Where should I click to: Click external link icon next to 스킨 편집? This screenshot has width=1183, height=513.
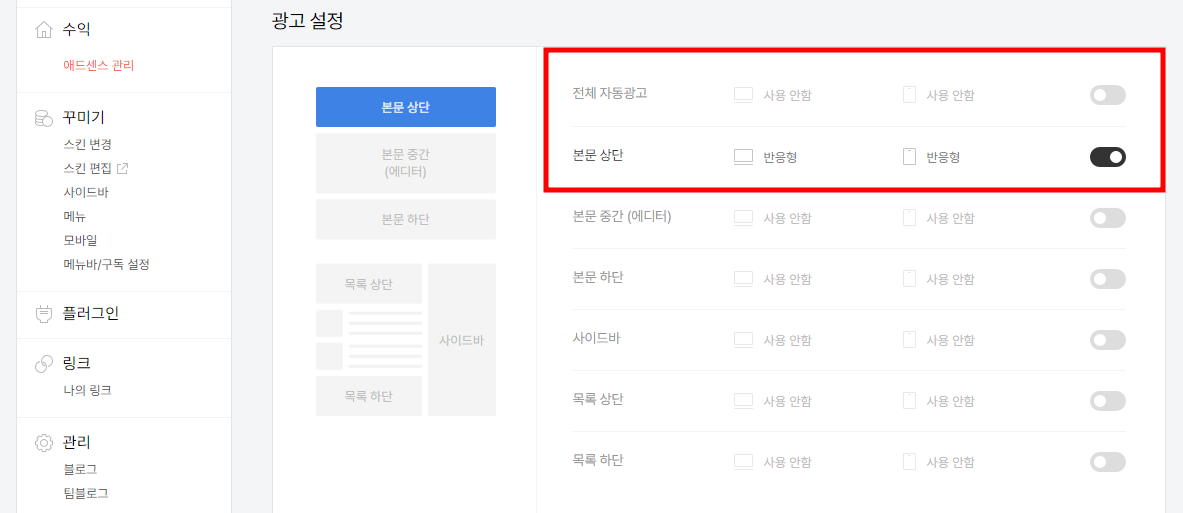(x=122, y=168)
